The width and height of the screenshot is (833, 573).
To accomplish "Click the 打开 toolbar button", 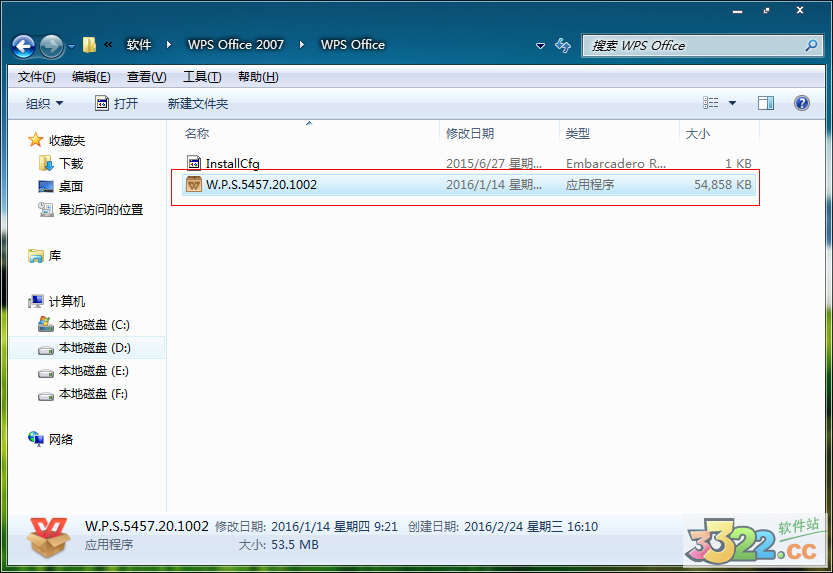I will (x=116, y=103).
